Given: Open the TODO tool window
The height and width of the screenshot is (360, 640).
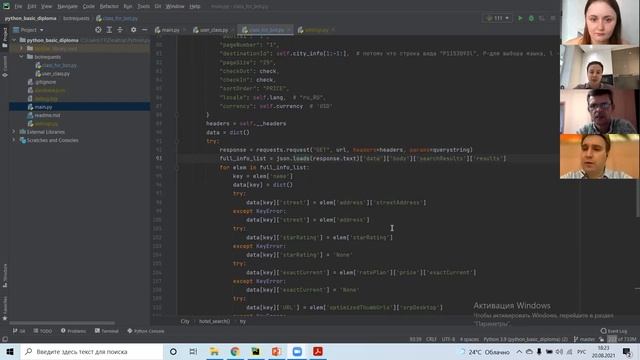Looking at the screenshot, I should coord(43,331).
